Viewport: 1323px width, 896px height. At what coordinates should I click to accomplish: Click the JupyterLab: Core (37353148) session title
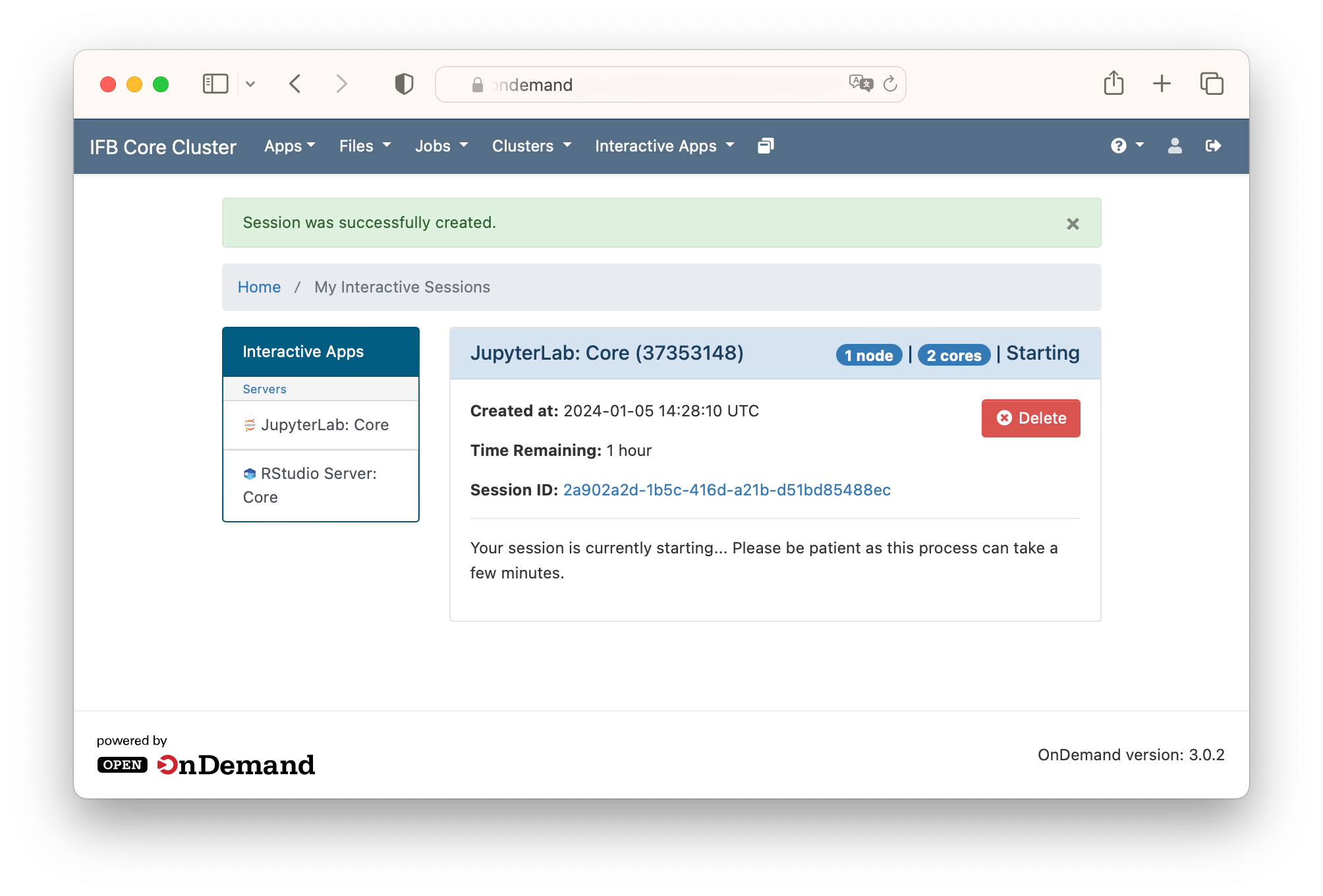coord(607,353)
